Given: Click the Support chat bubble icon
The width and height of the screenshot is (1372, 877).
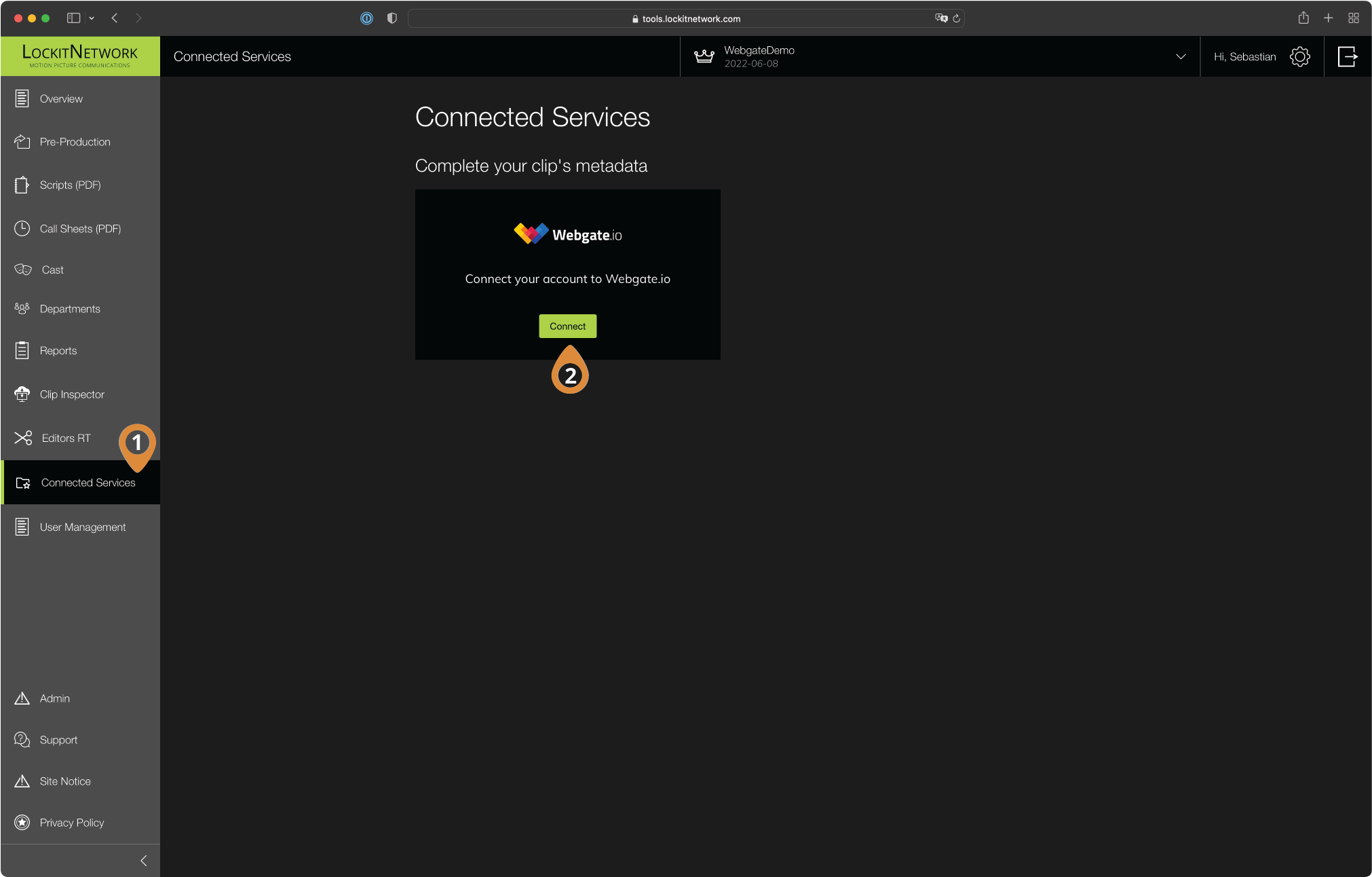Looking at the screenshot, I should 22,739.
